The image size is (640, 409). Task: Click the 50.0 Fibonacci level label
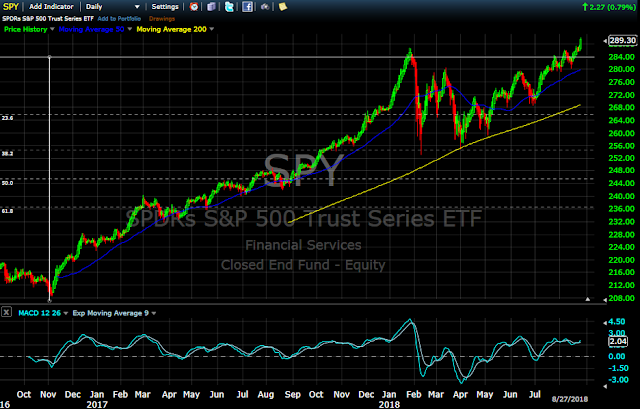[x=7, y=183]
